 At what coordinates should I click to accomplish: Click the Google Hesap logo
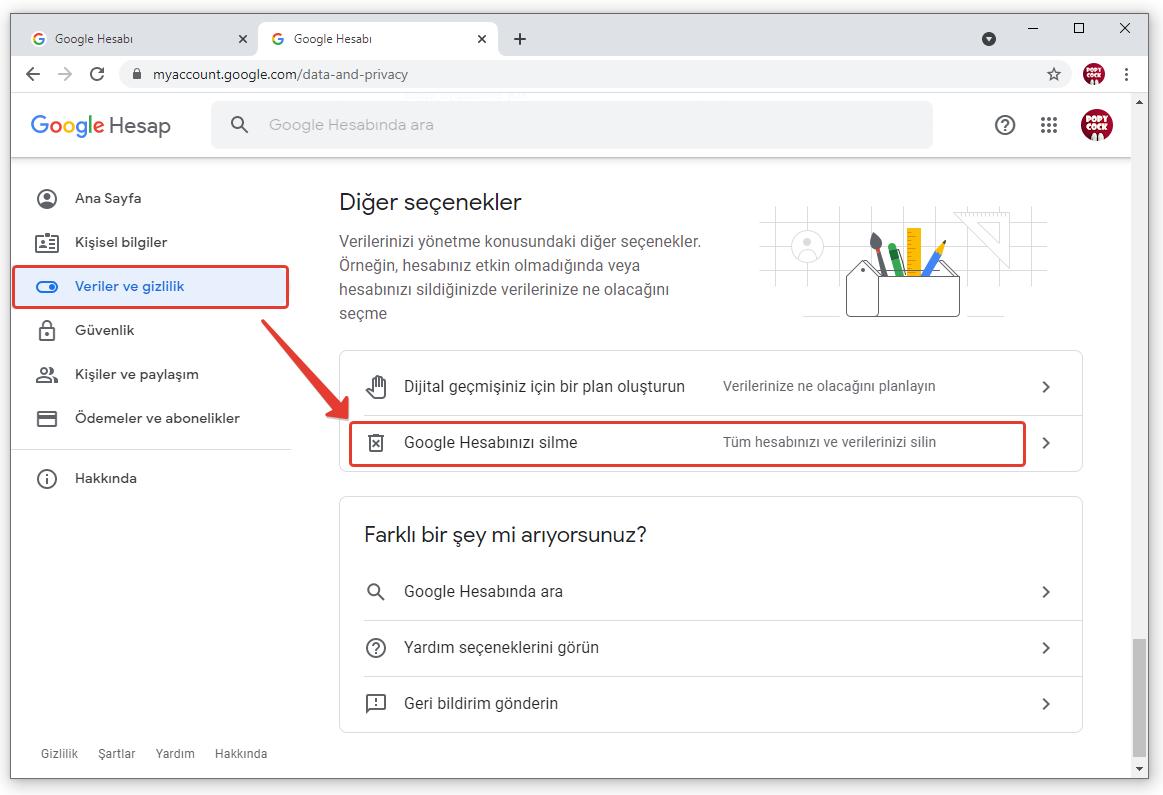[101, 125]
